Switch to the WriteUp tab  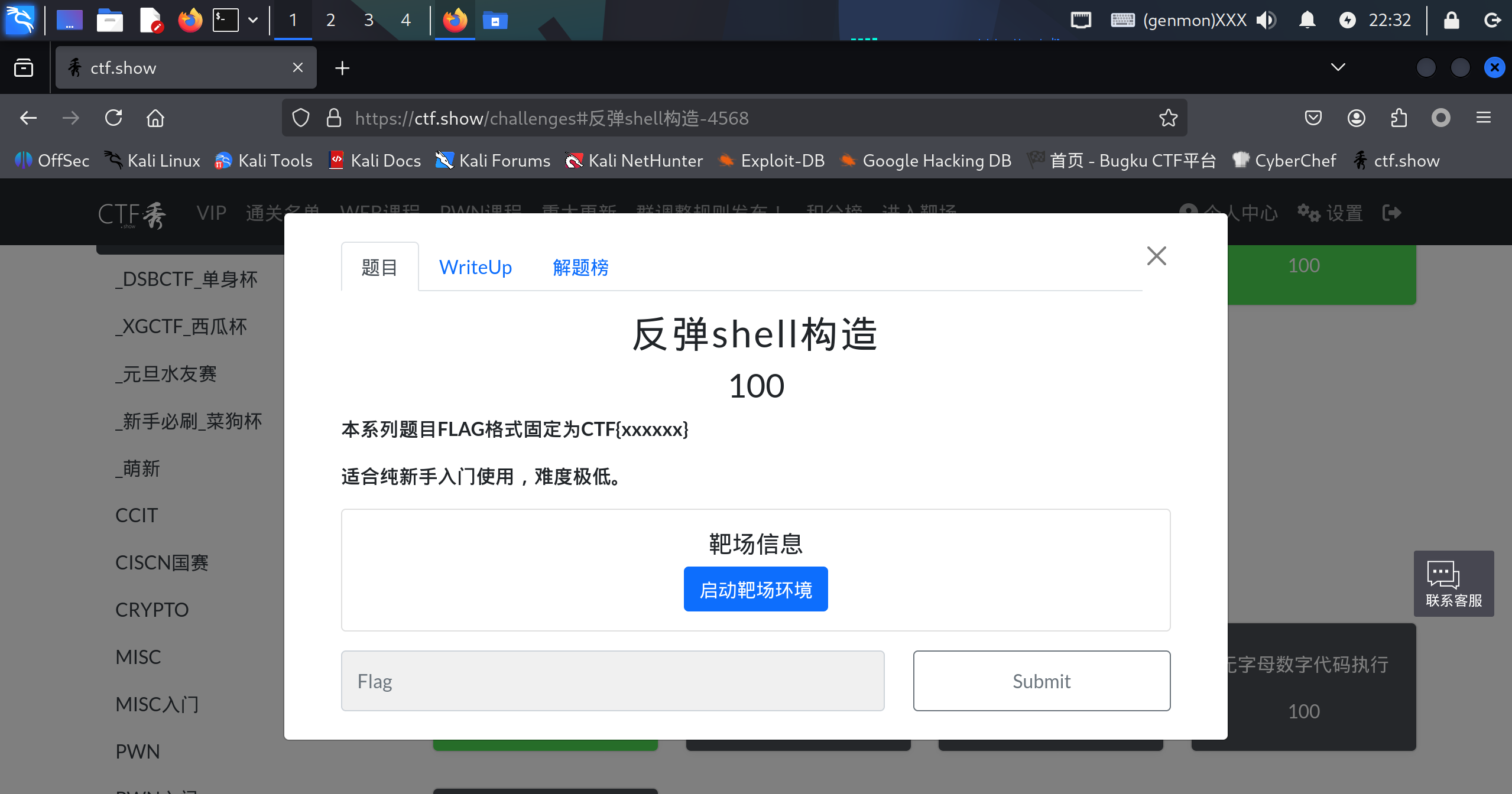tap(475, 267)
